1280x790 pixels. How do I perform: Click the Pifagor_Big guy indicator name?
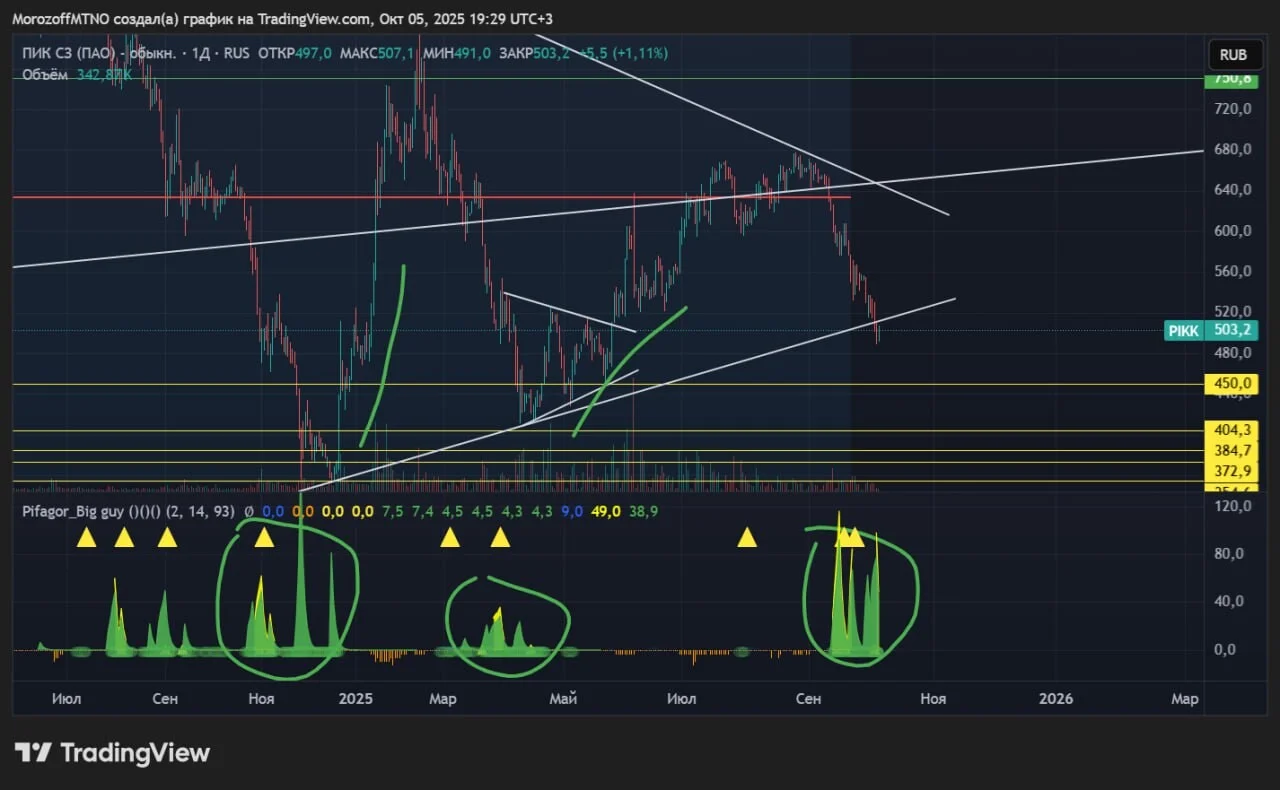click(74, 511)
